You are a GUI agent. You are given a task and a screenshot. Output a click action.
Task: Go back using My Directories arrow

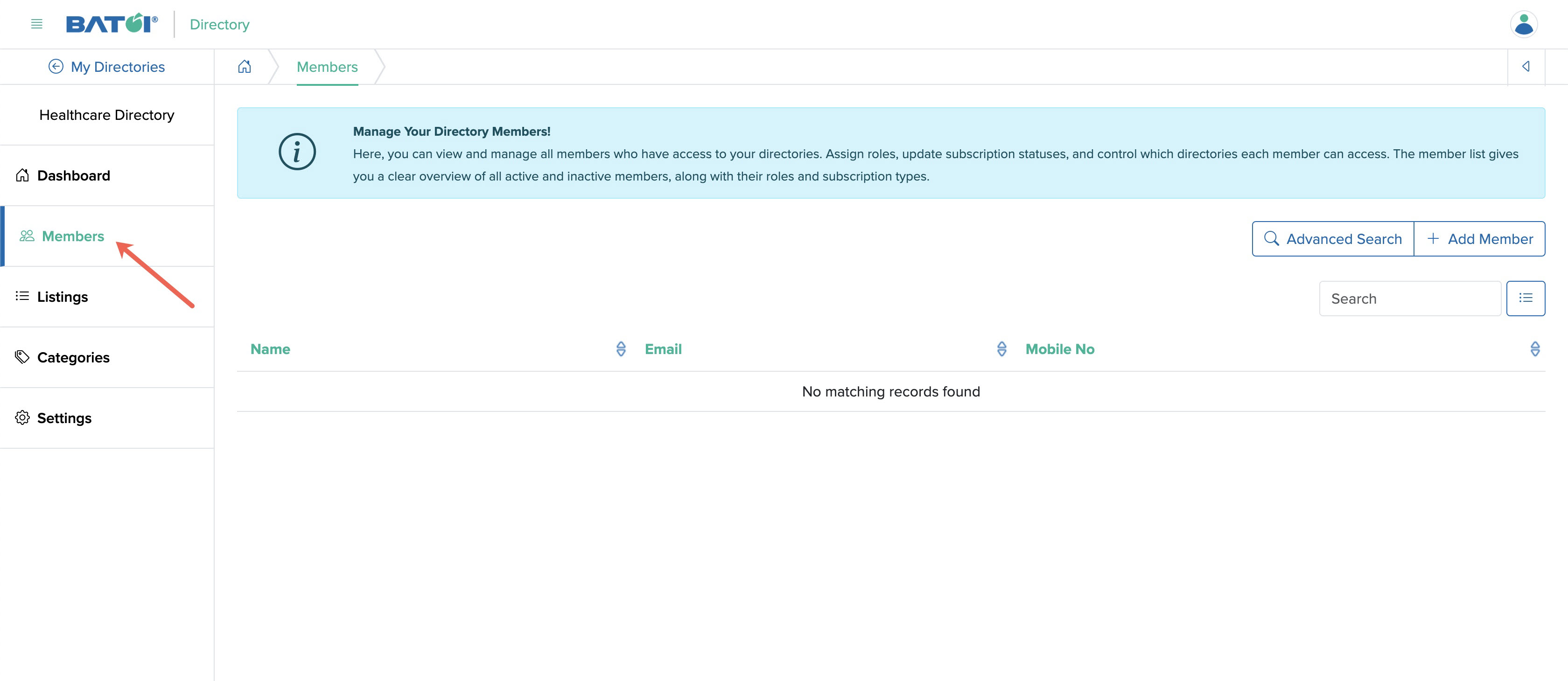(56, 66)
